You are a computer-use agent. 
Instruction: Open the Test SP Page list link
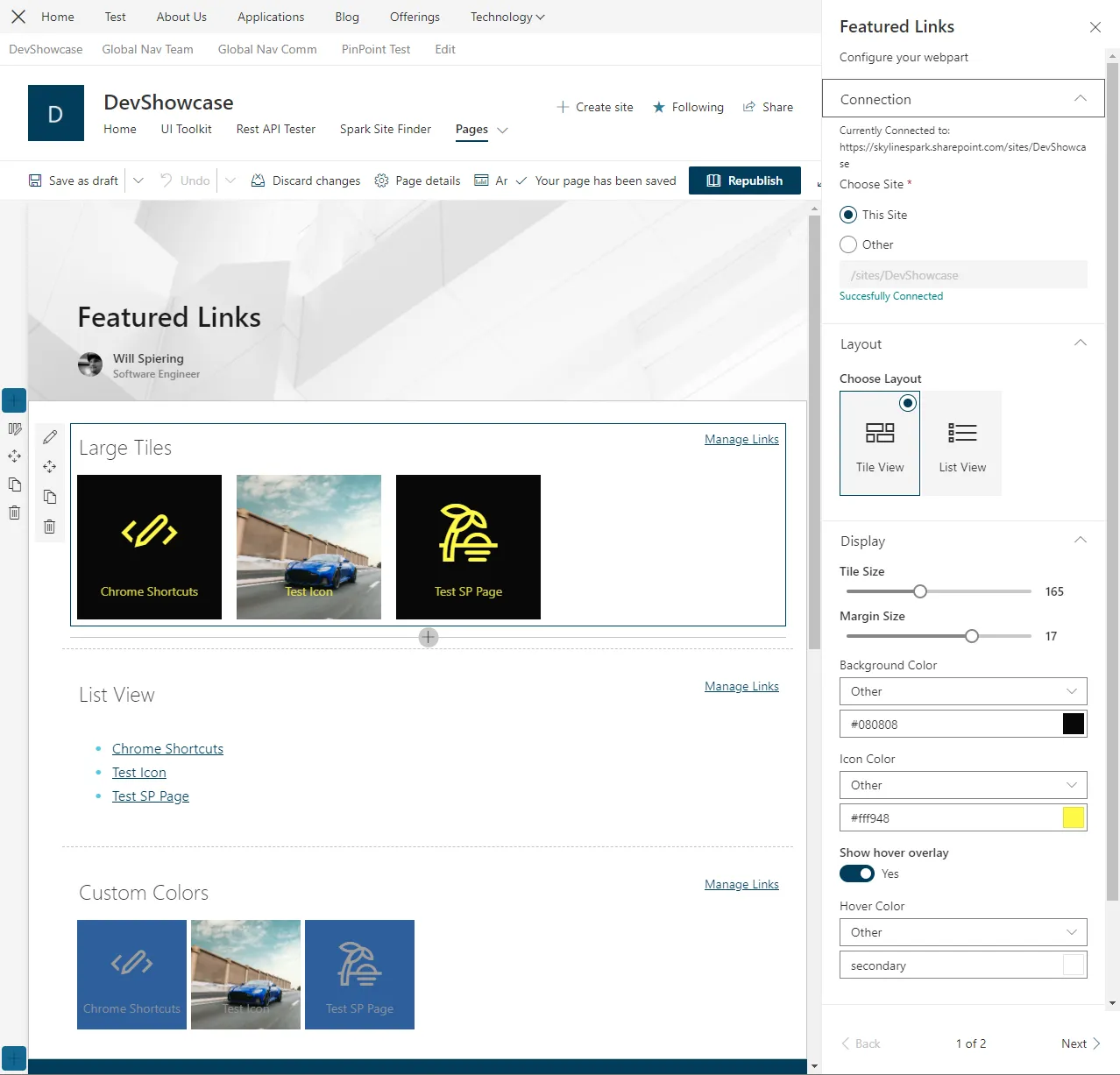151,796
